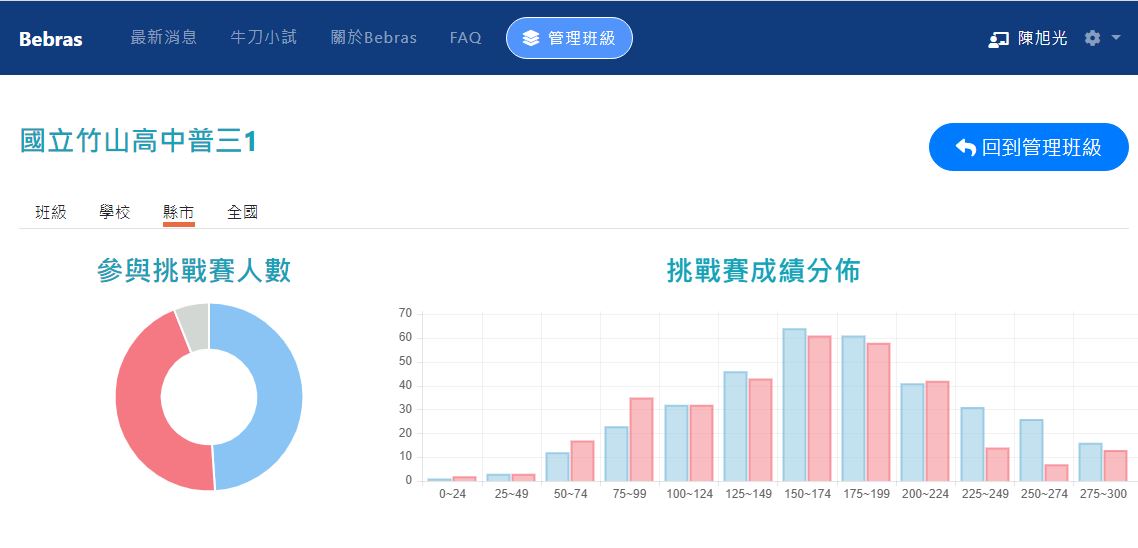Click the red bar for 150~174
The height and width of the screenshot is (548, 1138).
pyautogui.click(x=819, y=409)
